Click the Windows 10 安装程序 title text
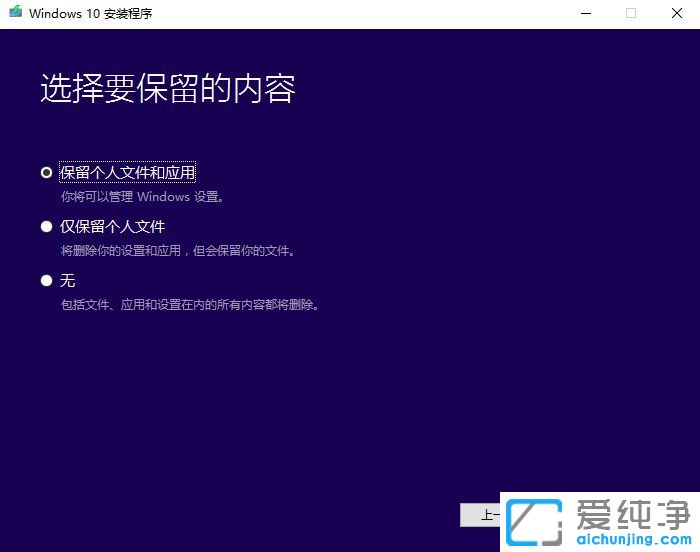700x552 pixels. pyautogui.click(x=91, y=14)
